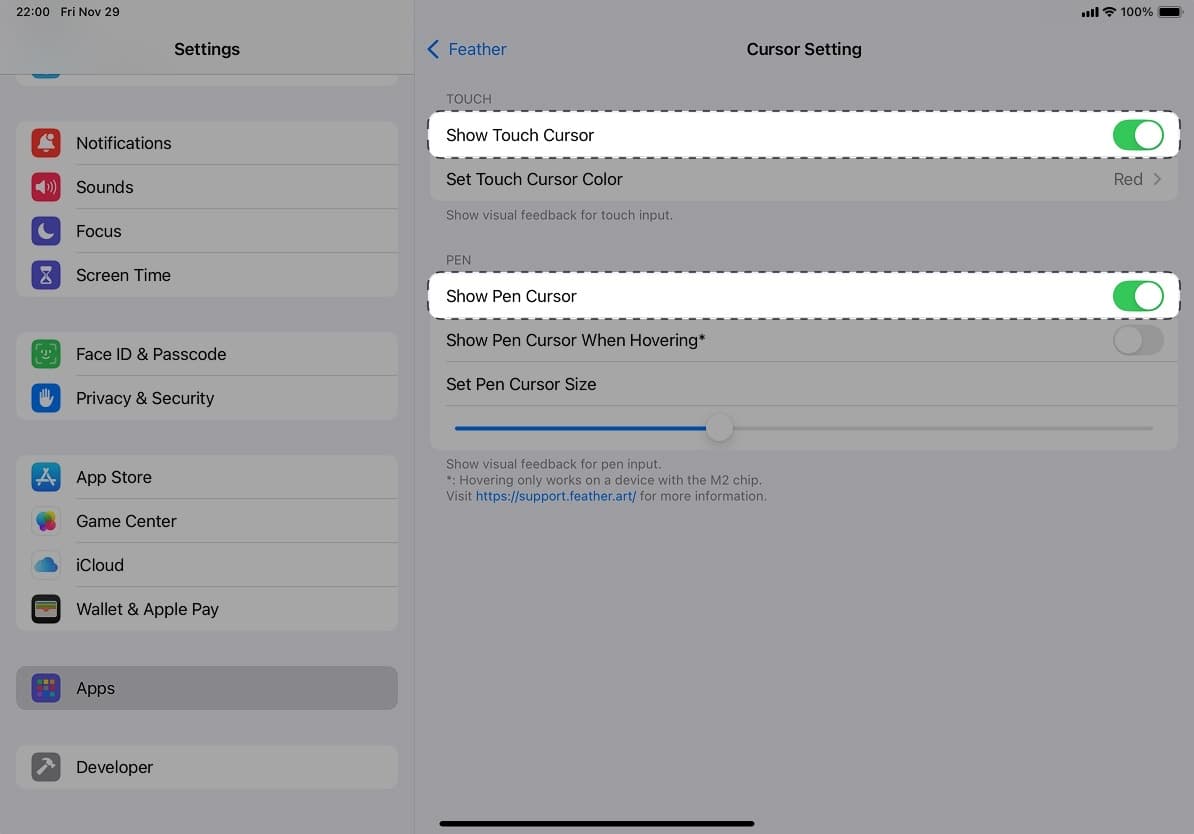Go back to Feather settings
This screenshot has width=1194, height=834.
[x=467, y=50]
